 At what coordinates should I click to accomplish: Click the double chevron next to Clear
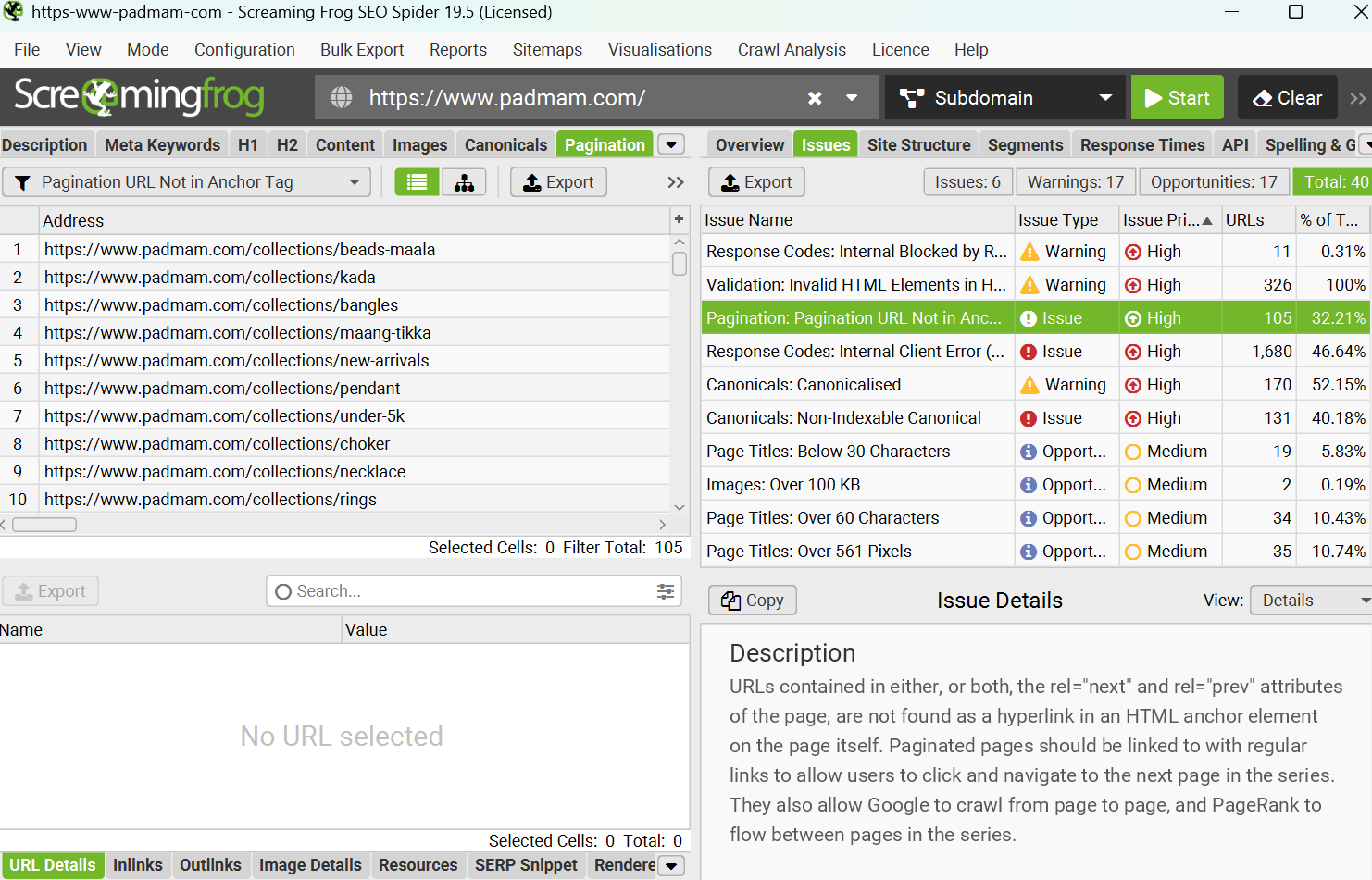tap(1357, 98)
